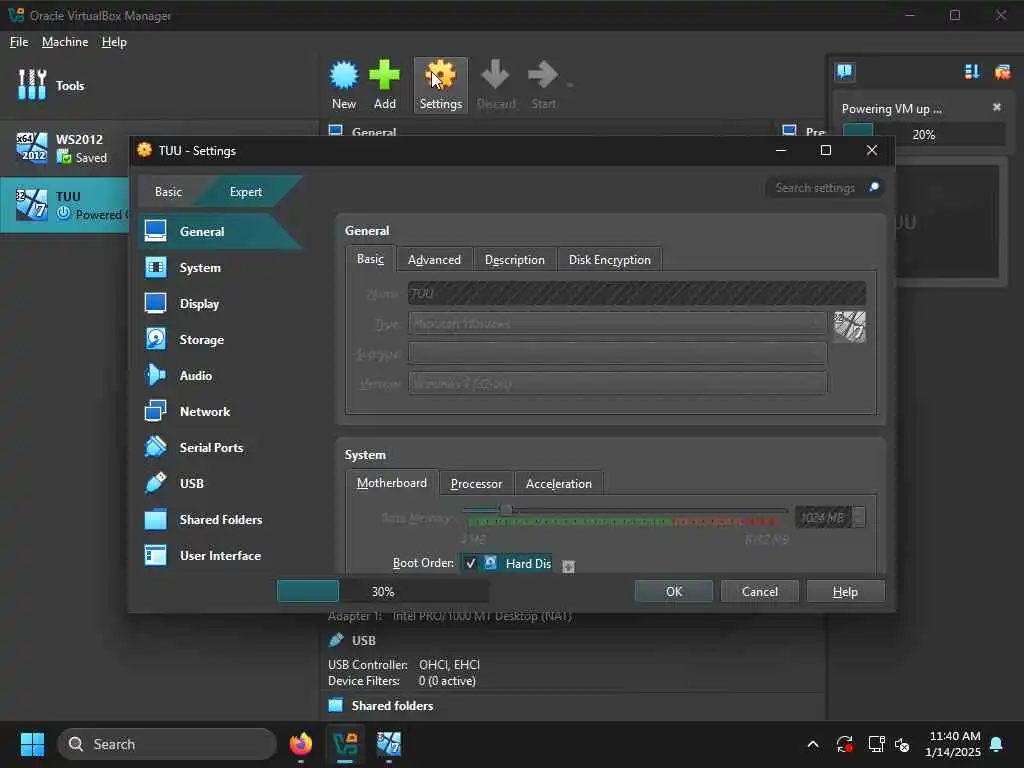Viewport: 1024px width, 768px height.
Task: Click the taskbar Search box
Action: coord(167,744)
